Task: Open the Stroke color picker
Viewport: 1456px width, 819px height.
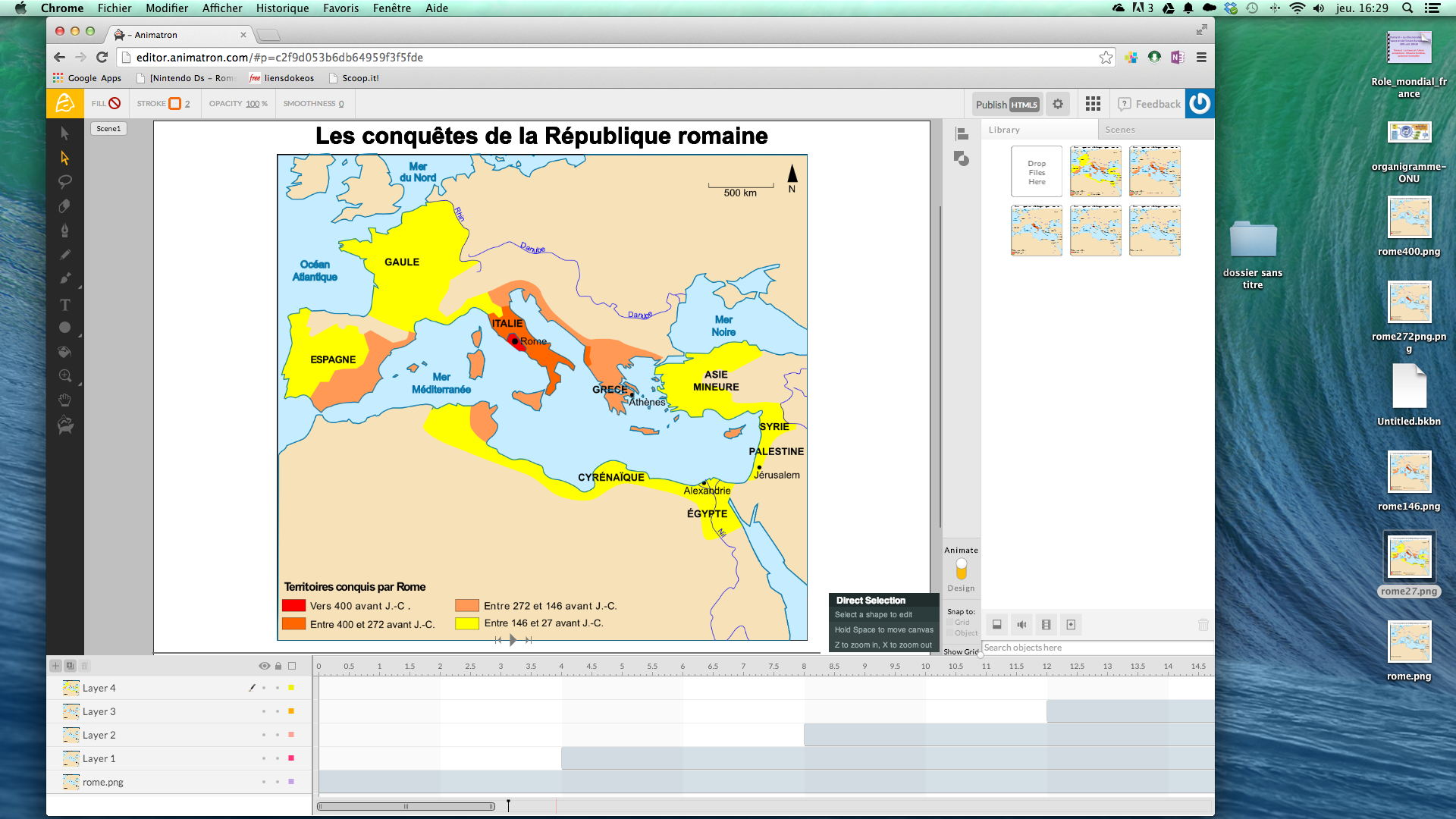Action: (175, 103)
